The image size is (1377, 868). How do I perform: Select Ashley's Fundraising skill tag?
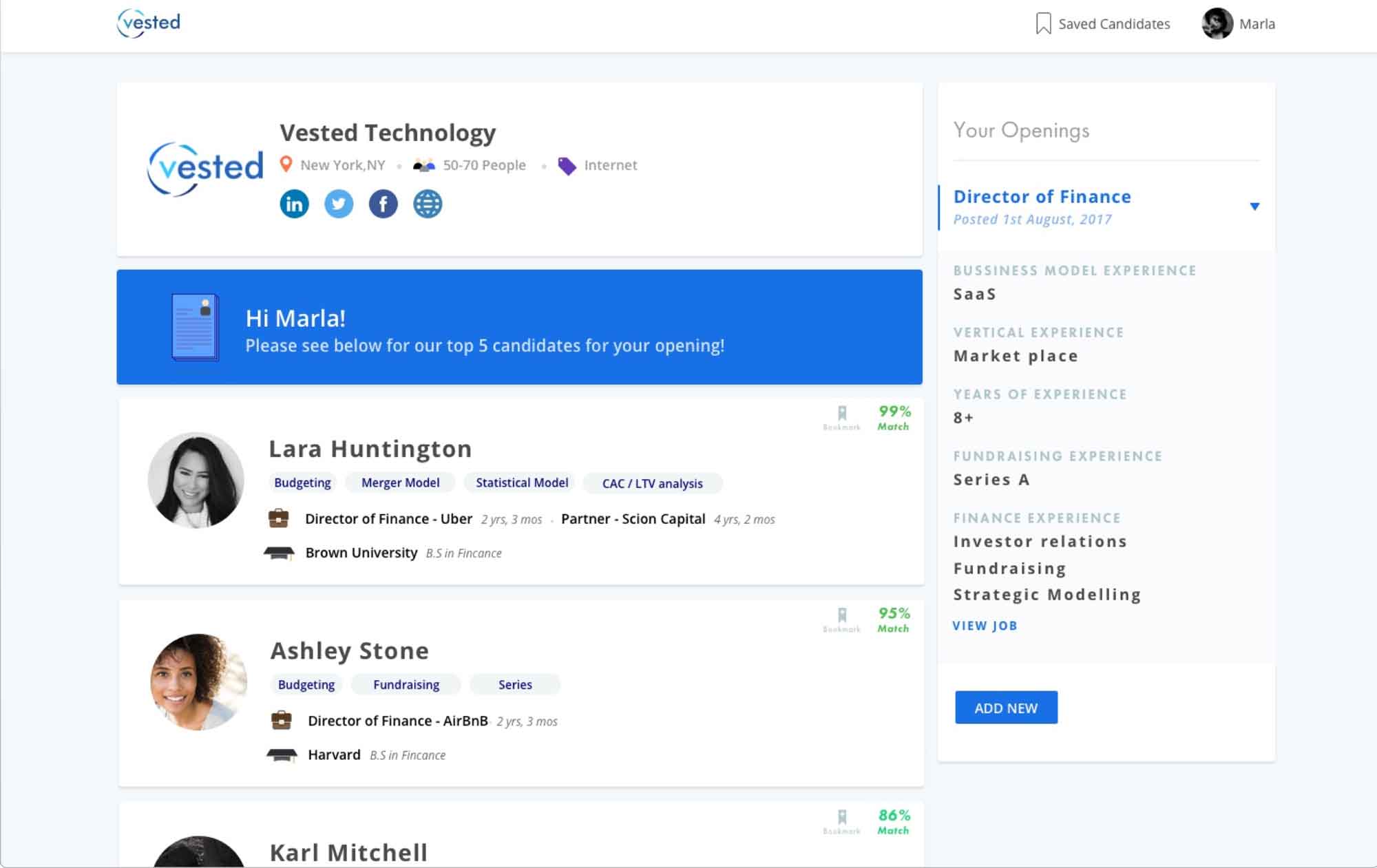406,684
